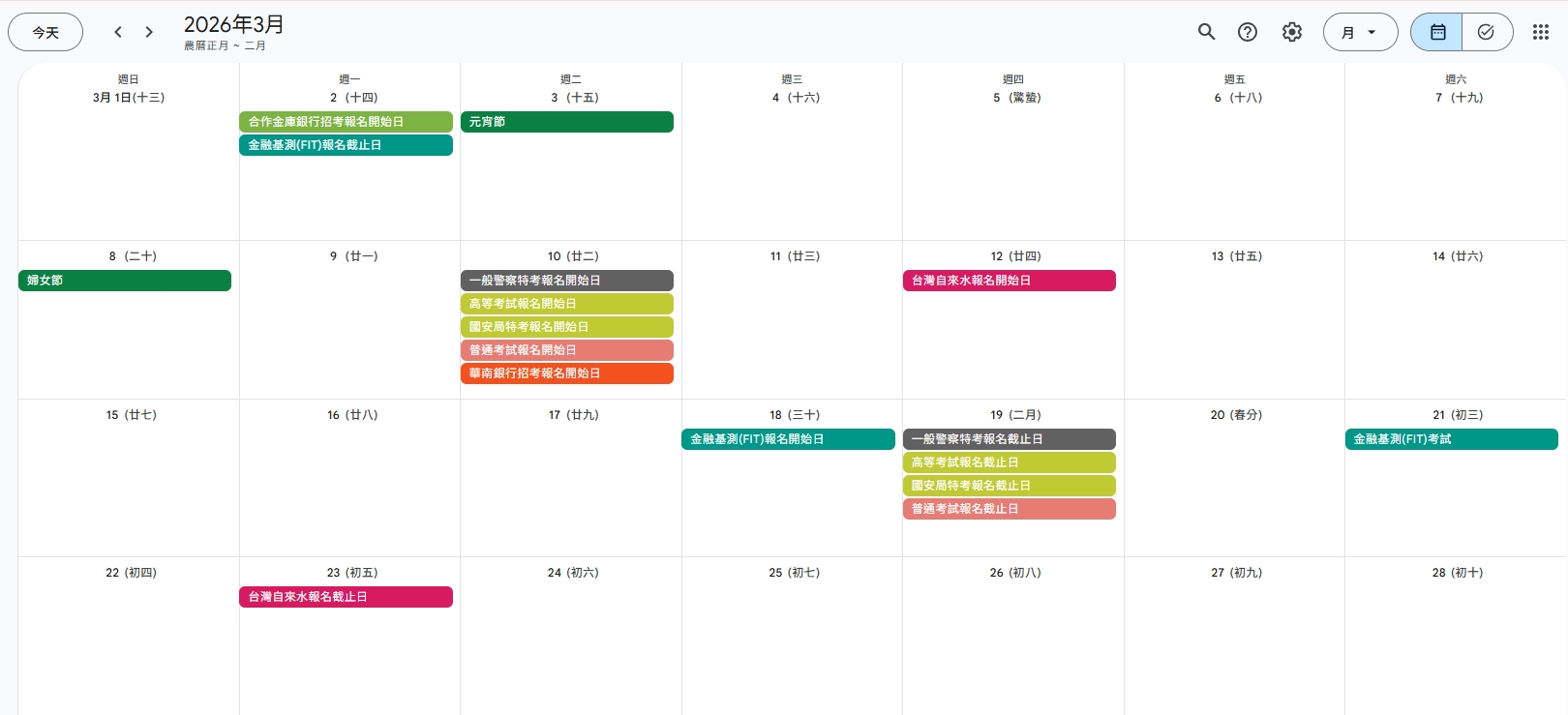Screen dimensions: 1568x715
Task: Open the calendar search icon
Action: point(1206,32)
